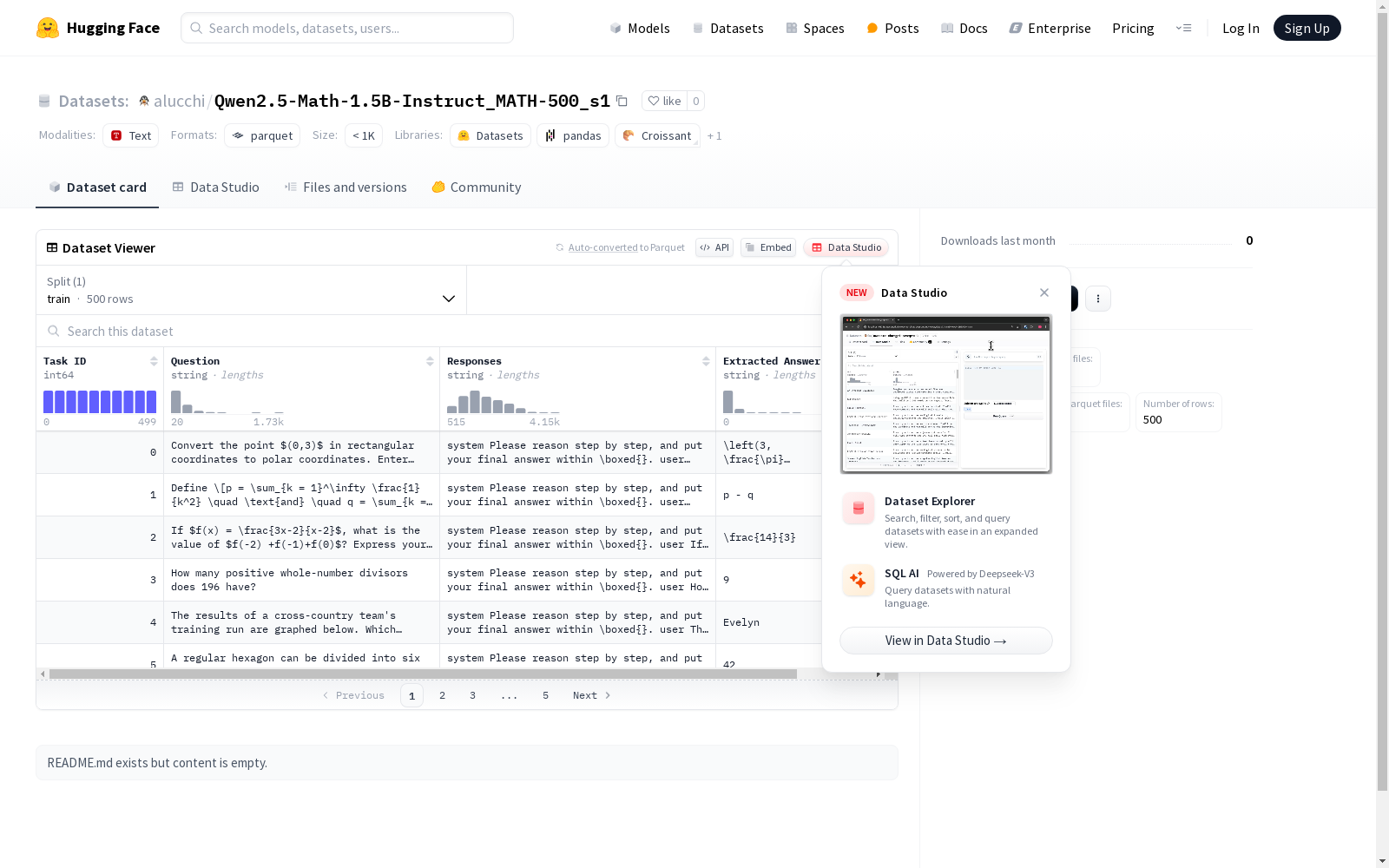Open the Files and versions tab
The width and height of the screenshot is (1389, 868).
(x=346, y=187)
